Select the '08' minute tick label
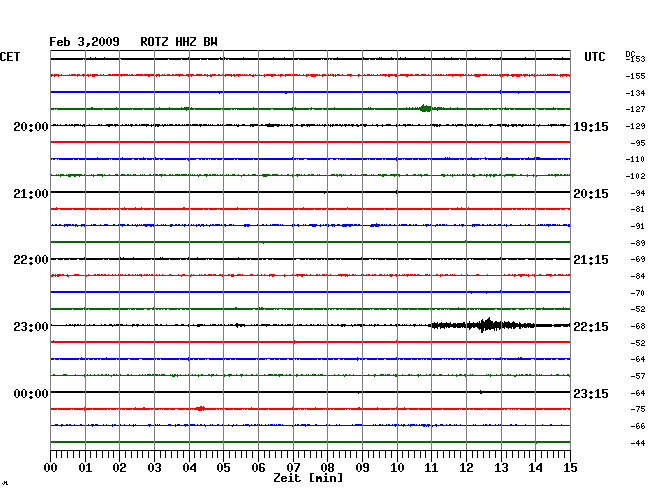This screenshot has width=650, height=494. coord(327,467)
